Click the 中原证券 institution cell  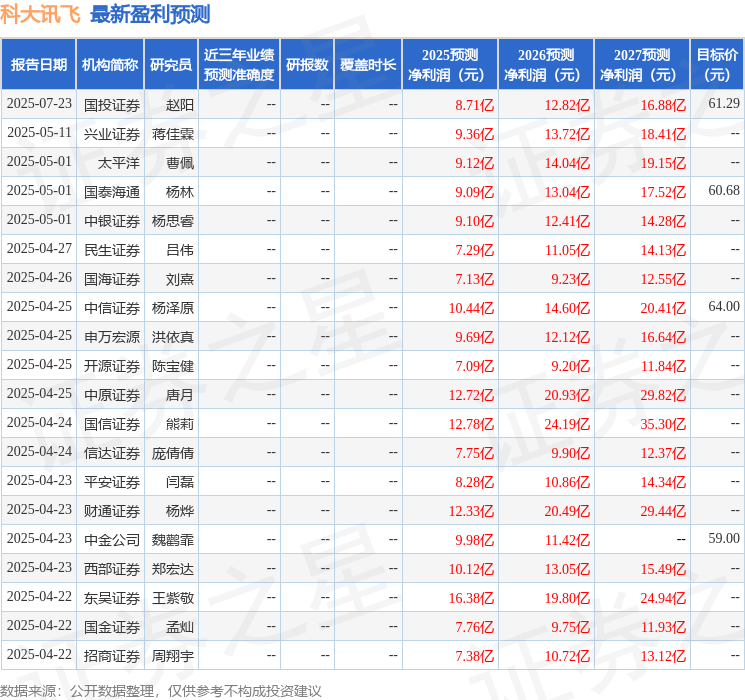[112, 395]
